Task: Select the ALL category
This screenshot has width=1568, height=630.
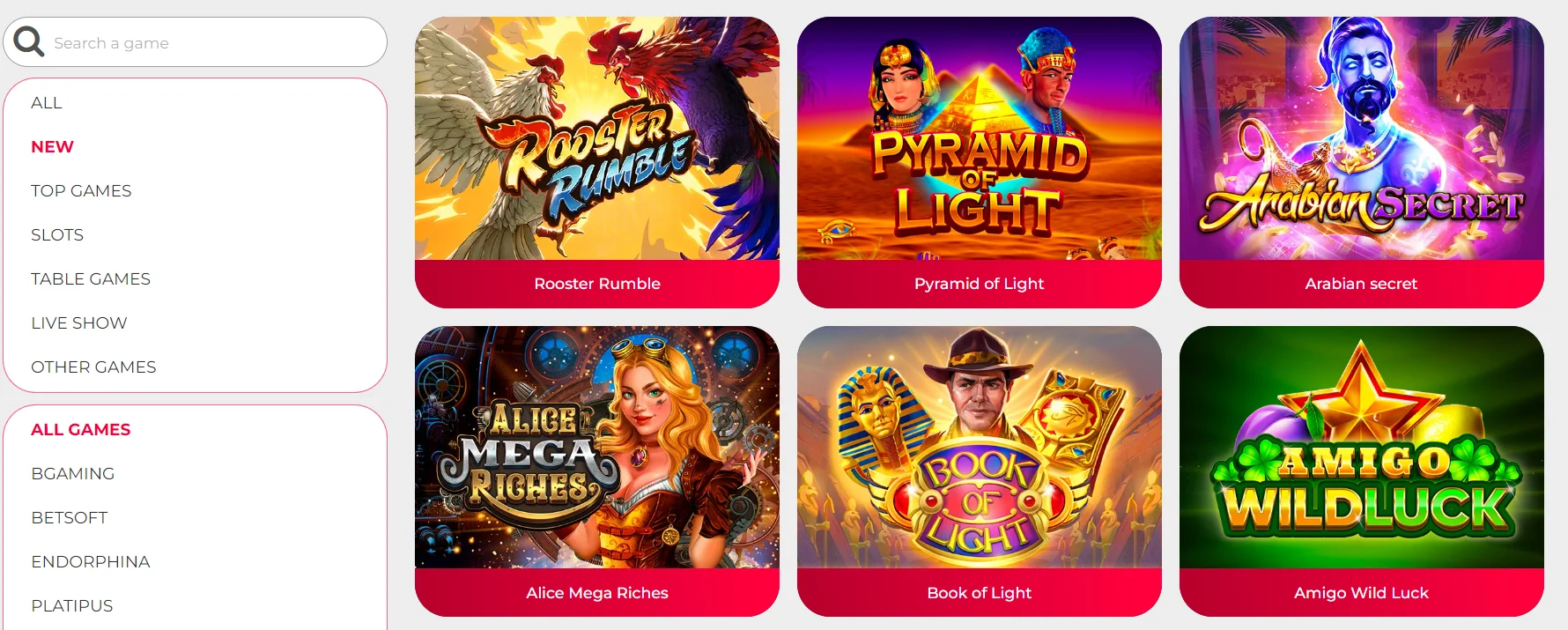Action: pos(47,103)
